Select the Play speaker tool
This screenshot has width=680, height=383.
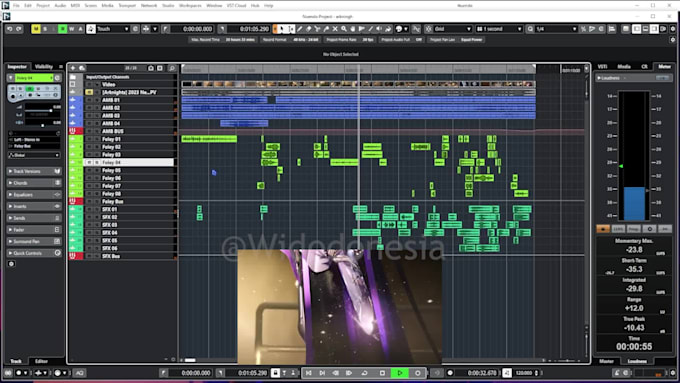379,29
